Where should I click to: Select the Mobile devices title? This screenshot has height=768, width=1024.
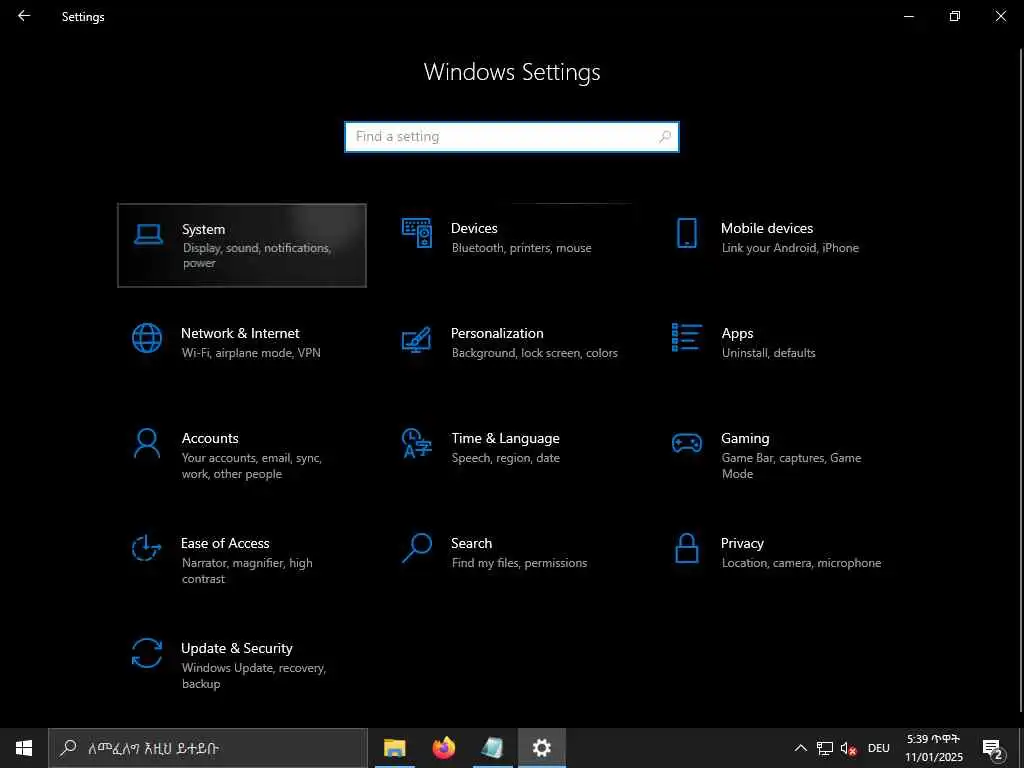[x=767, y=228]
